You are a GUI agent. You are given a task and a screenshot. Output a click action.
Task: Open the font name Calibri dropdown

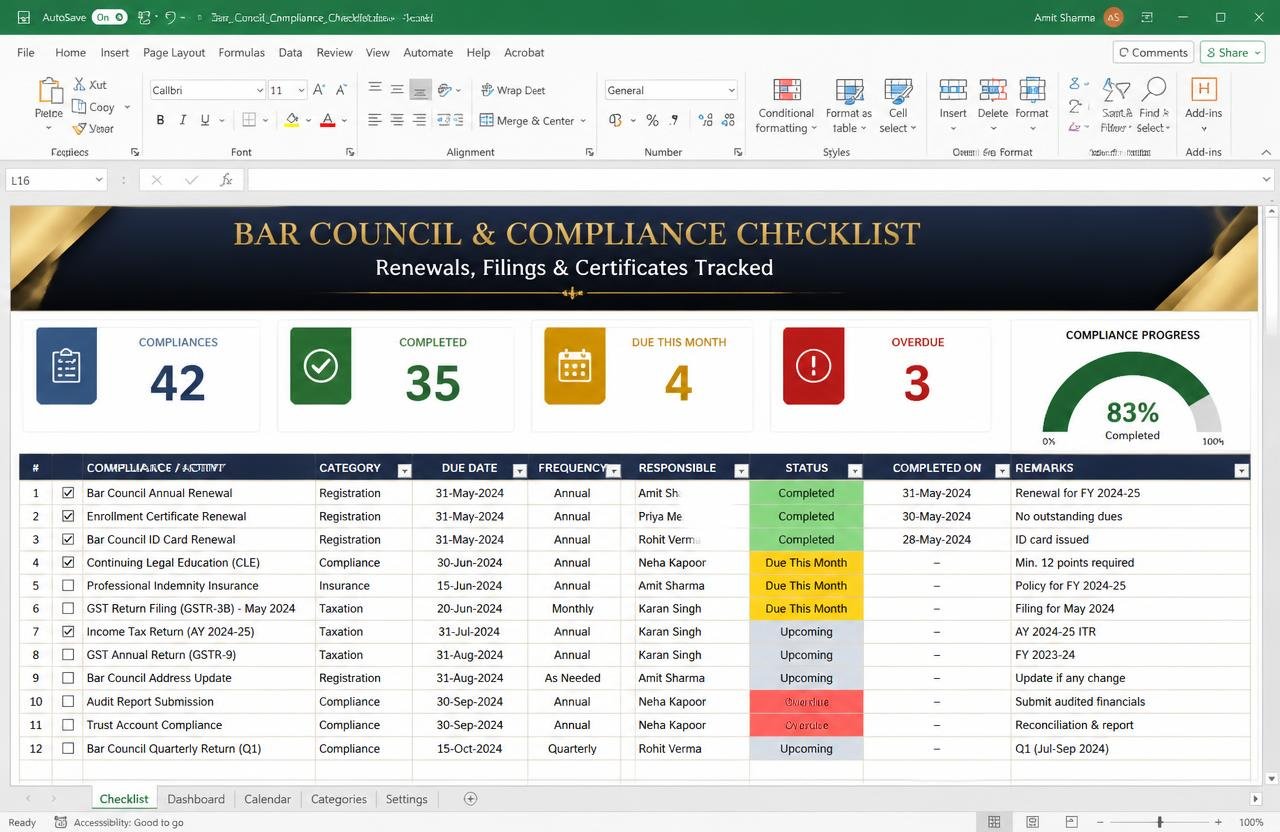point(259,90)
